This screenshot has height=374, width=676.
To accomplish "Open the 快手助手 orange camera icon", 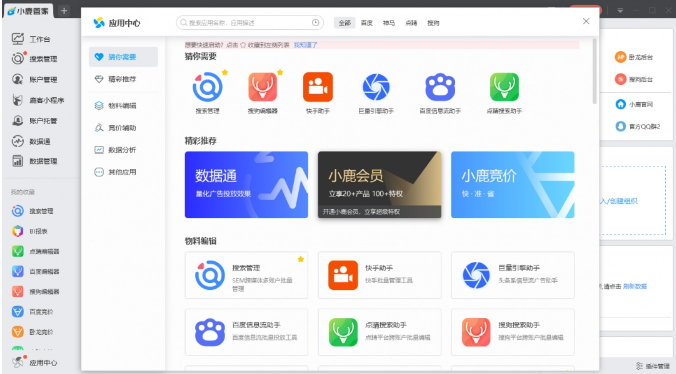I will click(x=318, y=87).
